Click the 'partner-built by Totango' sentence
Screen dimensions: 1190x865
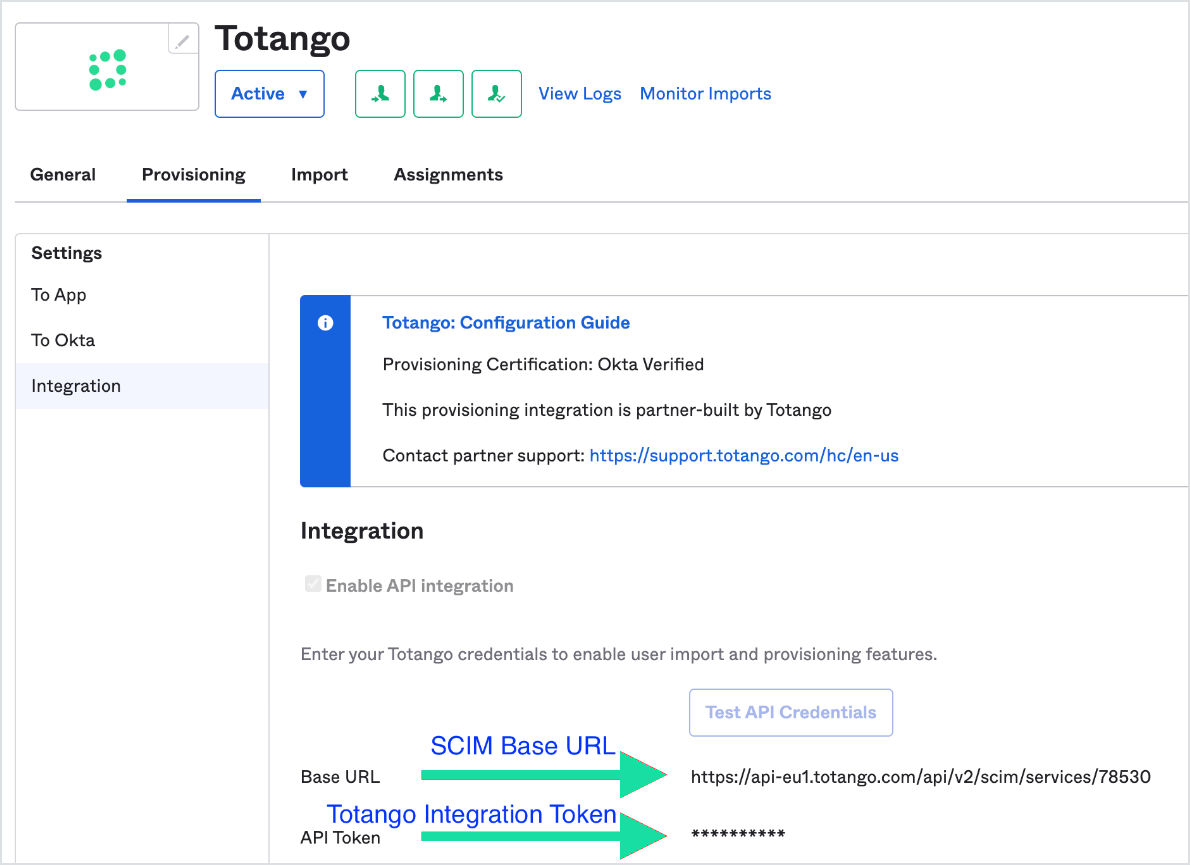pyautogui.click(x=607, y=410)
